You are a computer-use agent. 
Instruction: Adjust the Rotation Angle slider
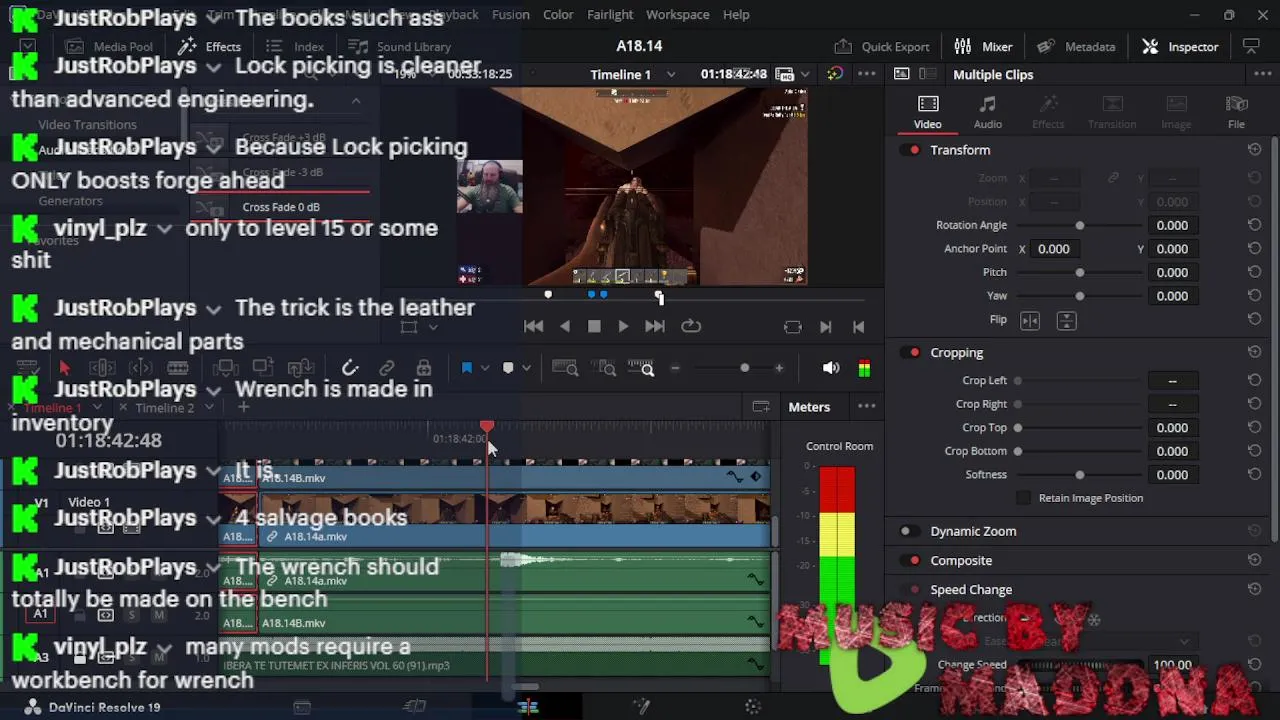pyautogui.click(x=1080, y=225)
